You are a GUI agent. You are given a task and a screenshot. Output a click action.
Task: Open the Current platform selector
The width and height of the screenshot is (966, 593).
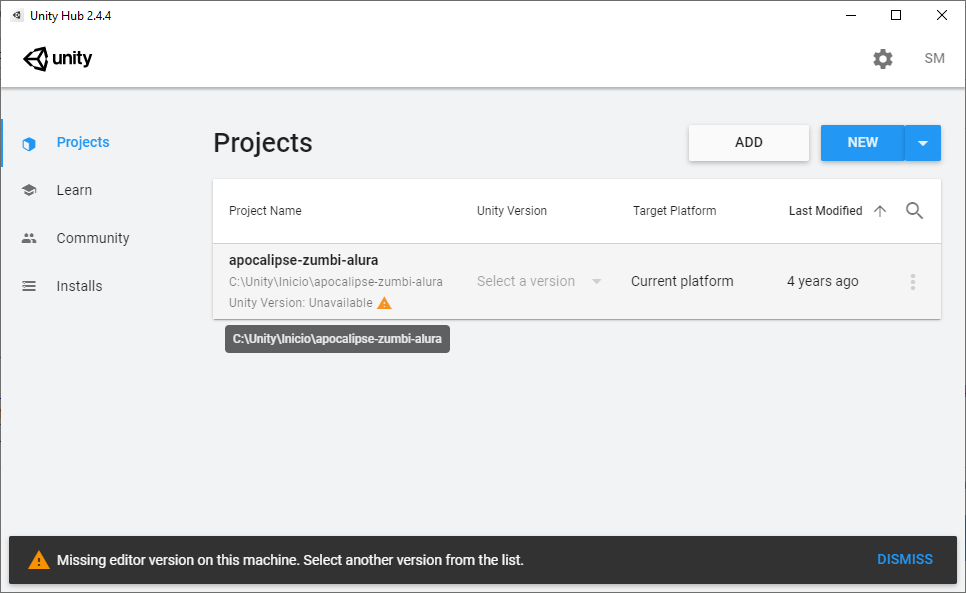[x=682, y=281]
